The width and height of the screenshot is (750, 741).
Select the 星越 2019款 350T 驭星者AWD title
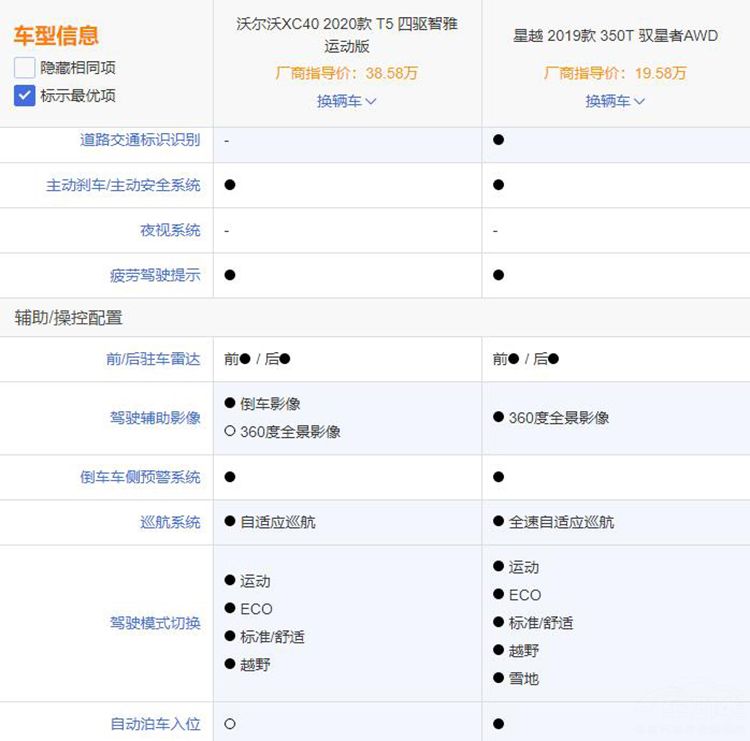tap(615, 35)
